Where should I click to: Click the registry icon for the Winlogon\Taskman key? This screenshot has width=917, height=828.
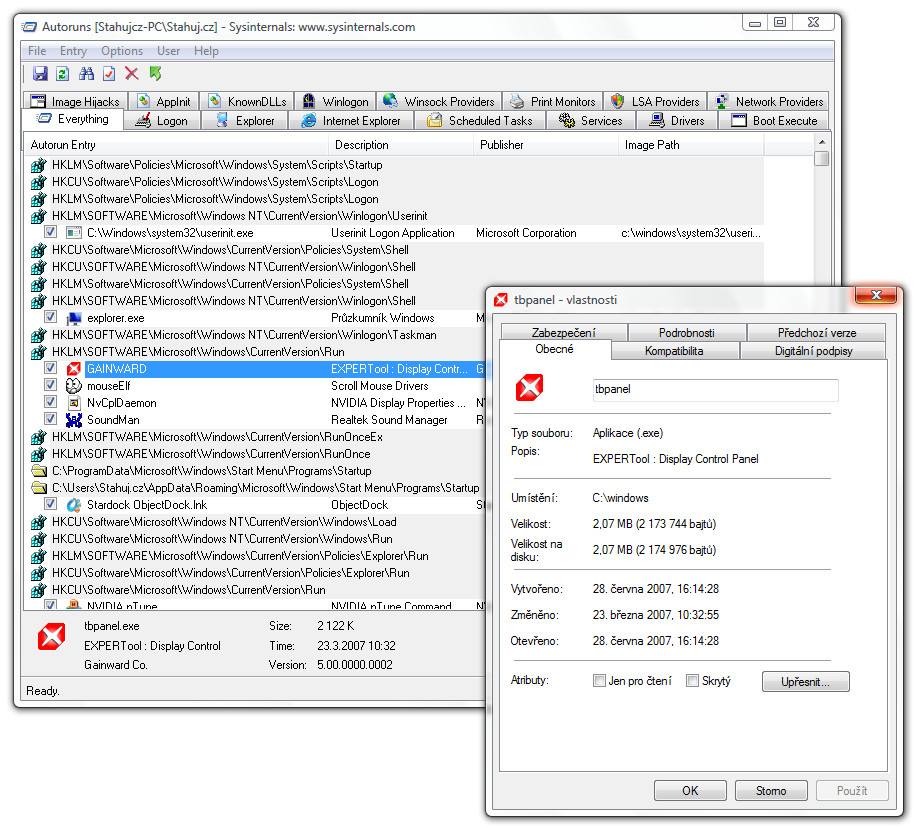pos(39,335)
